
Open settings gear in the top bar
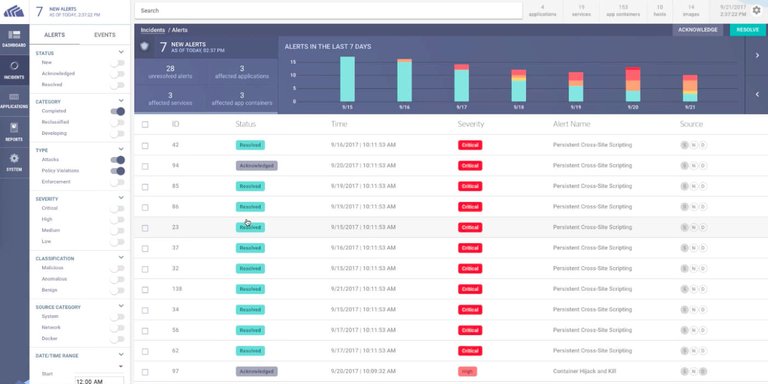point(756,10)
